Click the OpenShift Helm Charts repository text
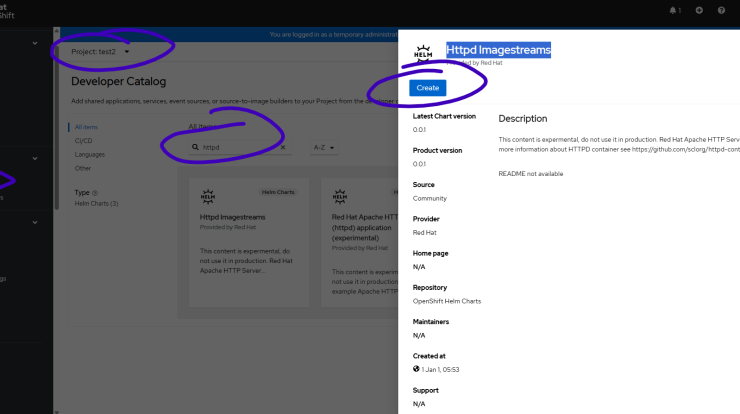Image resolution: width=740 pixels, height=414 pixels. (447, 301)
